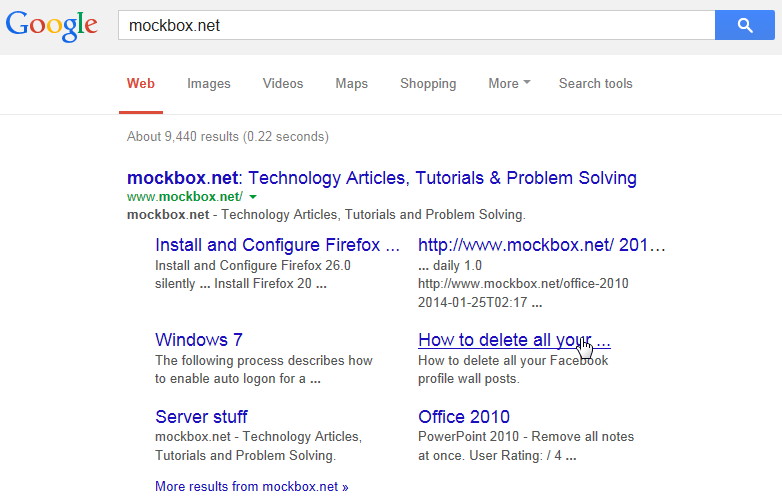Open the How to delete all your... link
This screenshot has height=504, width=782.
(x=514, y=340)
